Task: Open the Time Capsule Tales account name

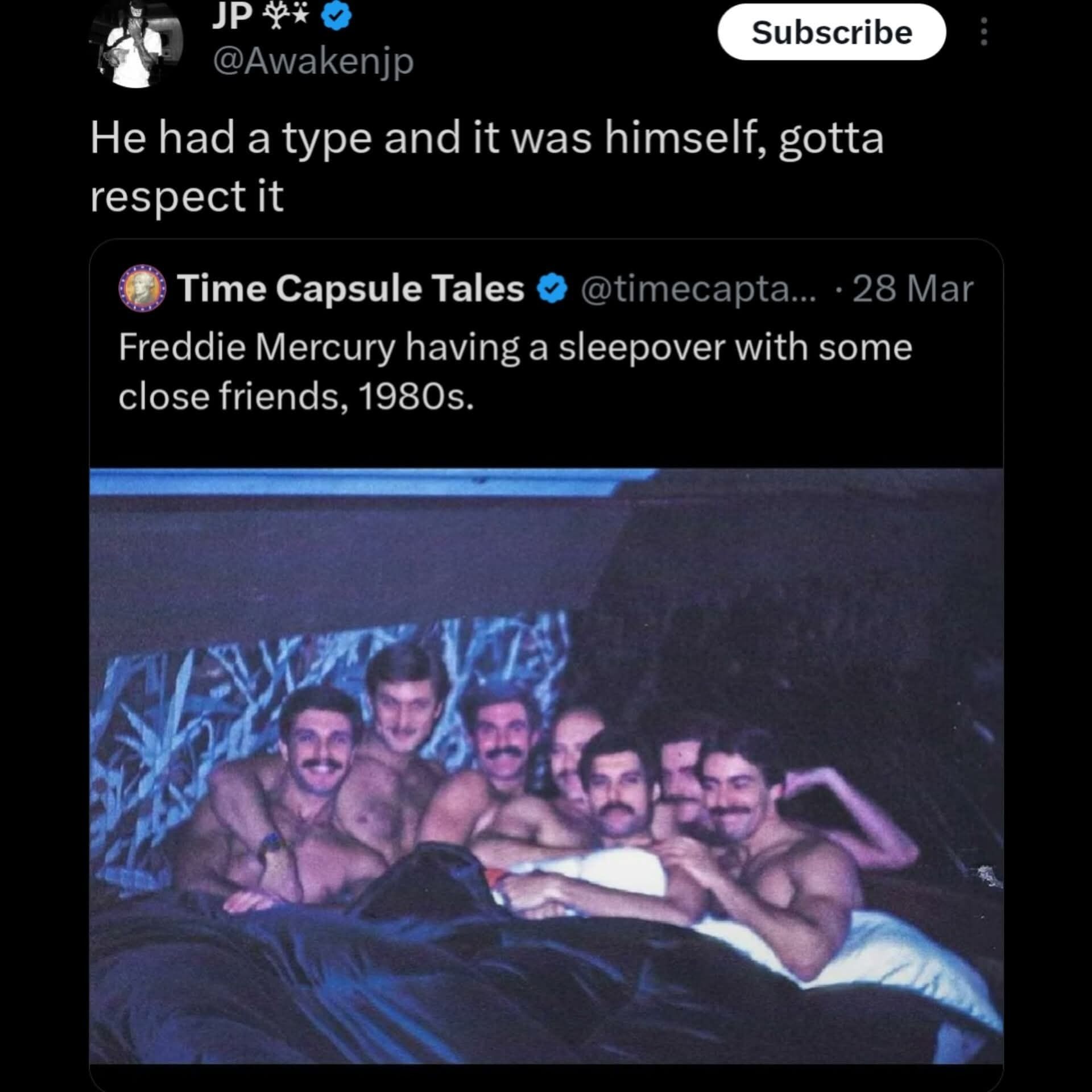Action: [350, 288]
